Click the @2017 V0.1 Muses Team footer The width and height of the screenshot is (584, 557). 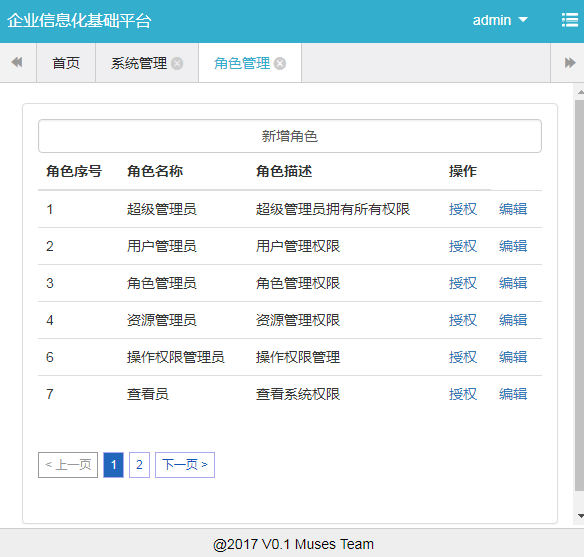[293, 544]
